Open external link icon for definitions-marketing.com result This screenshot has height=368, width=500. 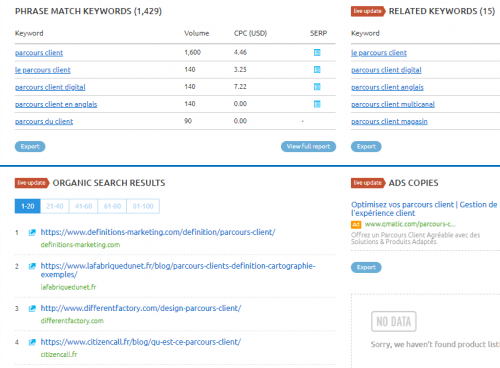[x=32, y=232]
